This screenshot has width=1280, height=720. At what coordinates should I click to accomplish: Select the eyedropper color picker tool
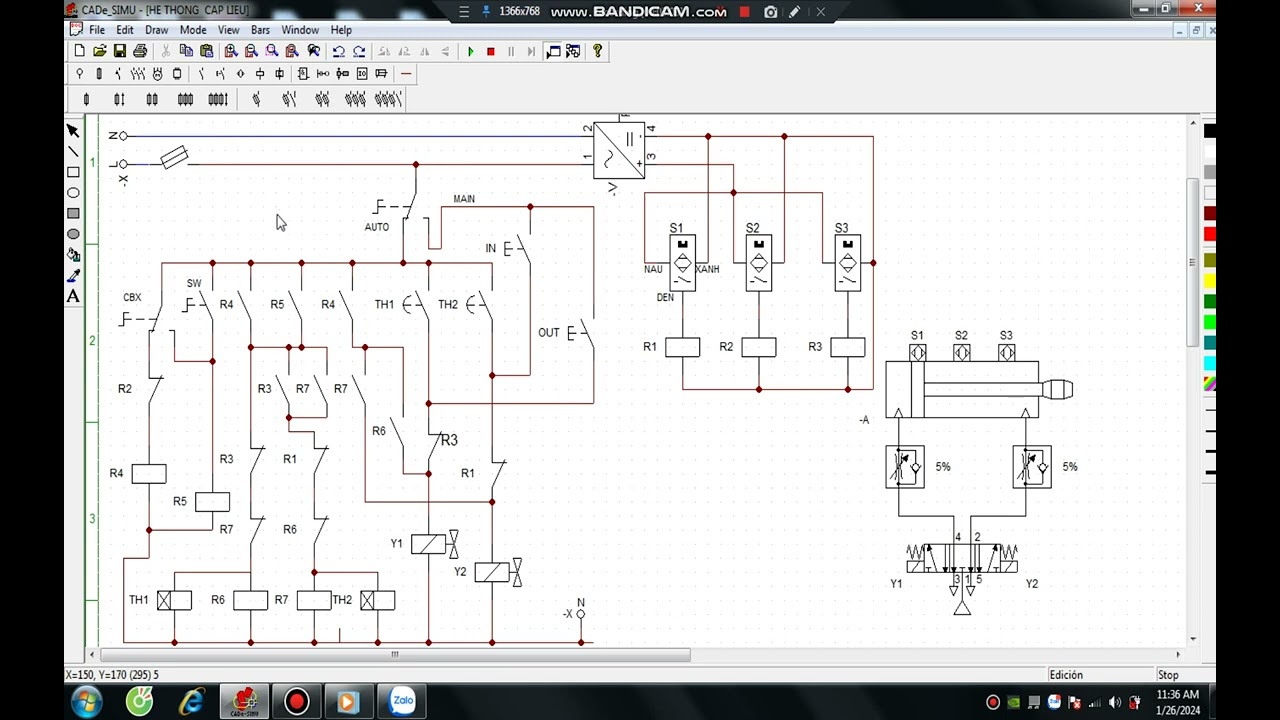(x=73, y=276)
